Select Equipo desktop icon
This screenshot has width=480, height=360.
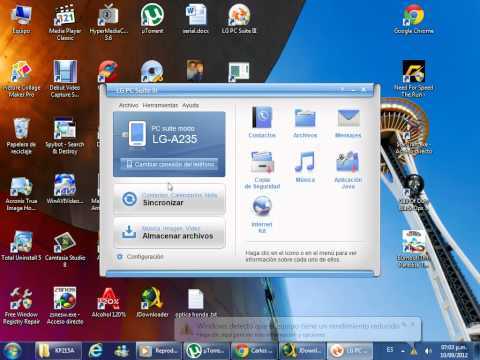tap(21, 19)
